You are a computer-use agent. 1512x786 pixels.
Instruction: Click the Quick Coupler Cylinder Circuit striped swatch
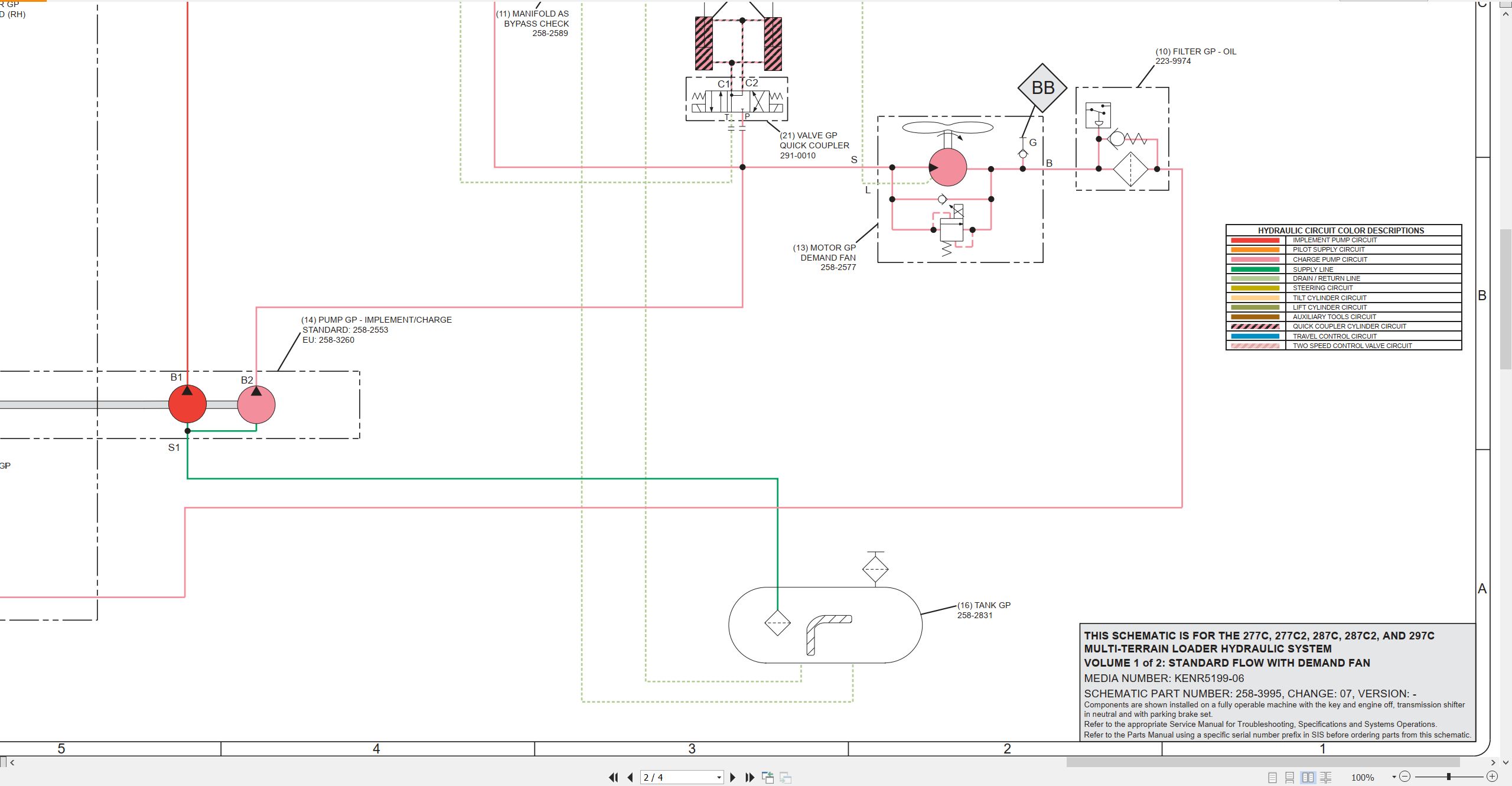click(x=1255, y=327)
